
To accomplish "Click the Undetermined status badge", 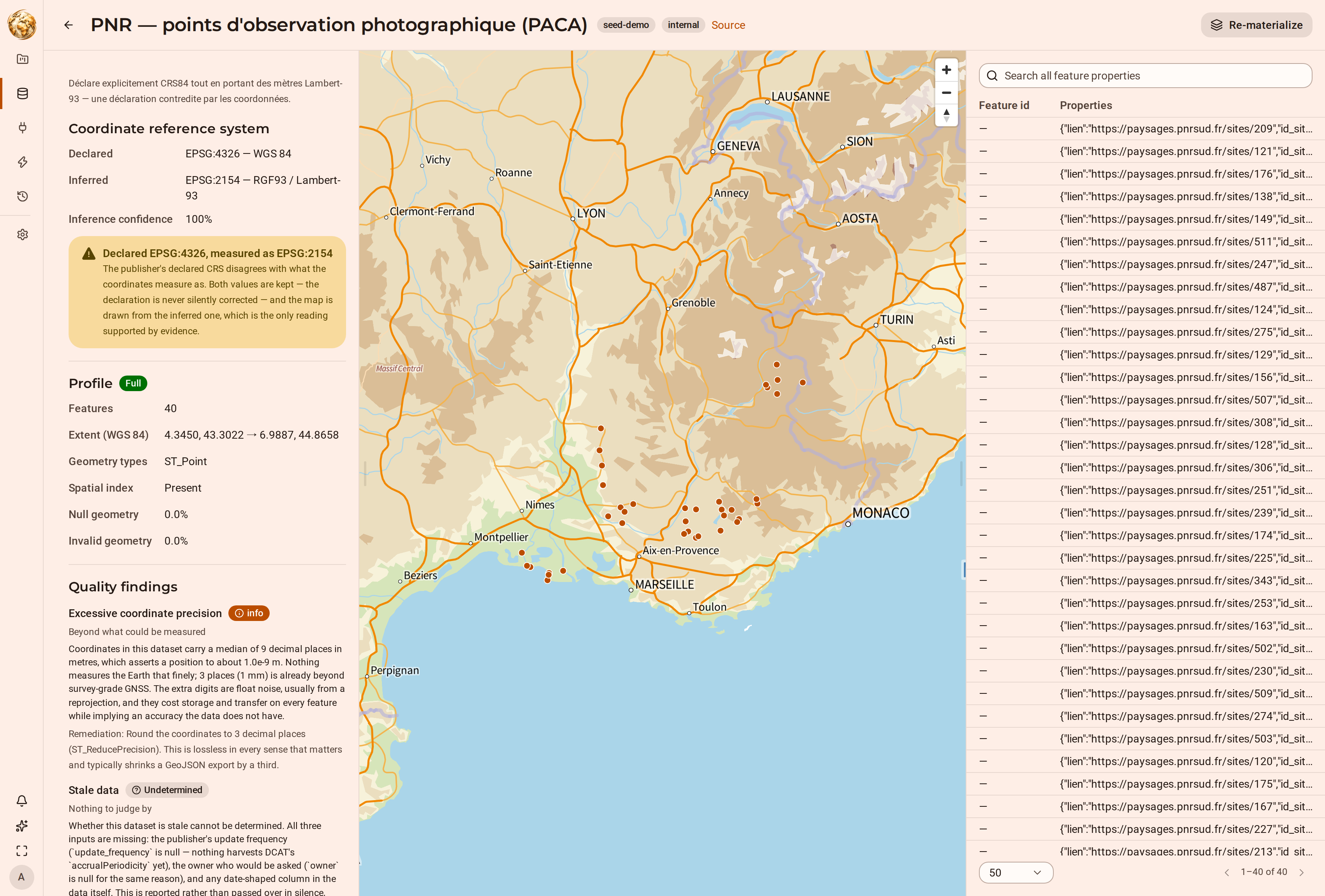I will 167,790.
